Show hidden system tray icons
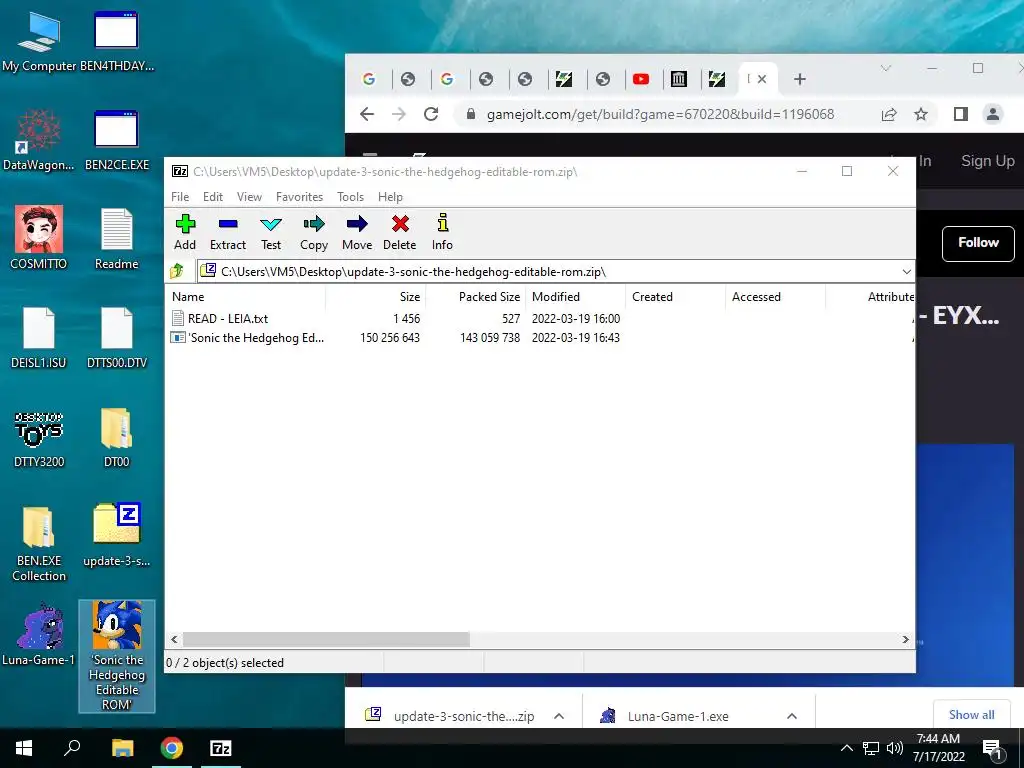Viewport: 1024px width, 768px height. pos(846,748)
